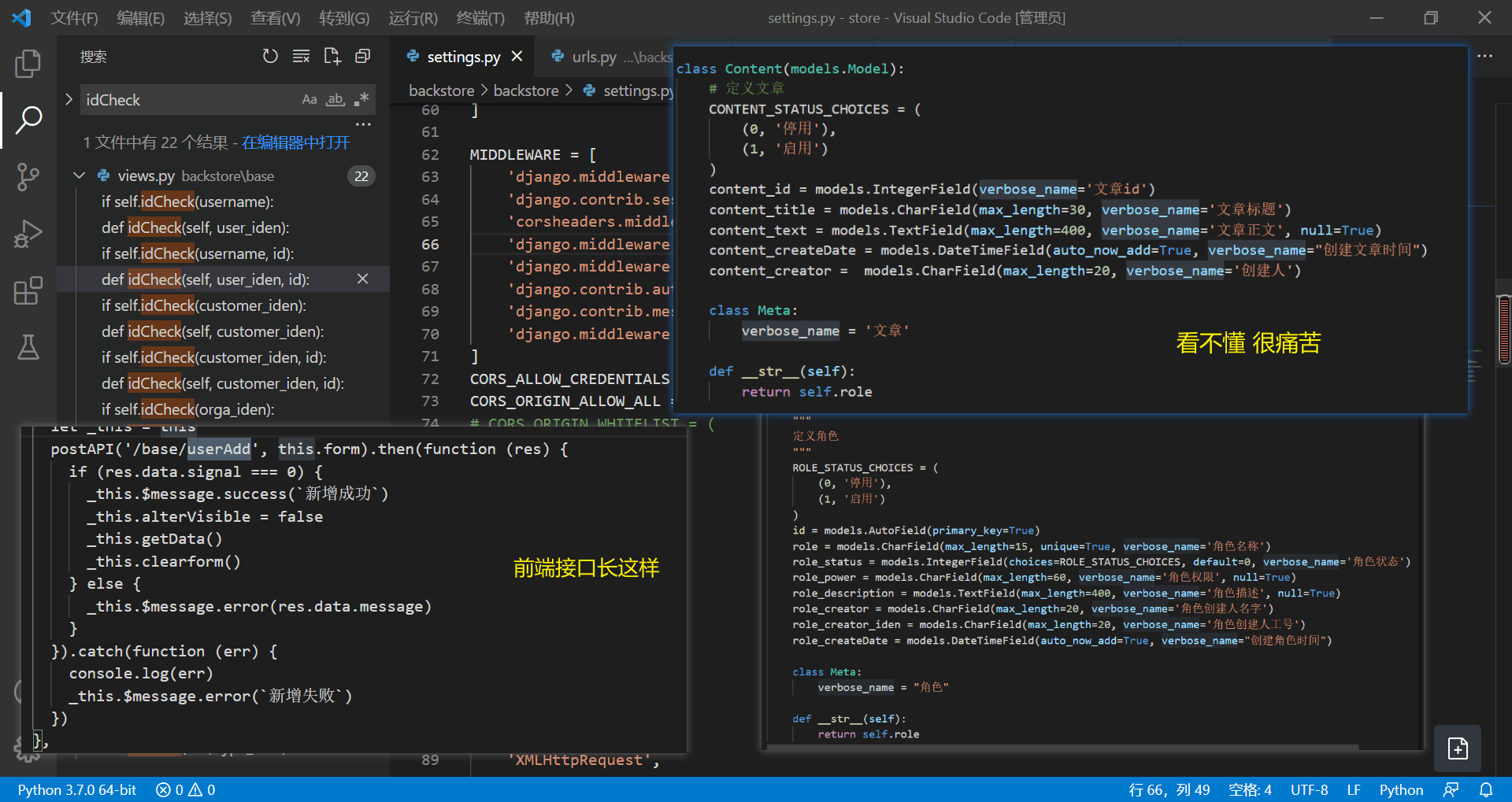Open the Extensions view
Viewport: 1512px width, 802px height.
click(28, 290)
